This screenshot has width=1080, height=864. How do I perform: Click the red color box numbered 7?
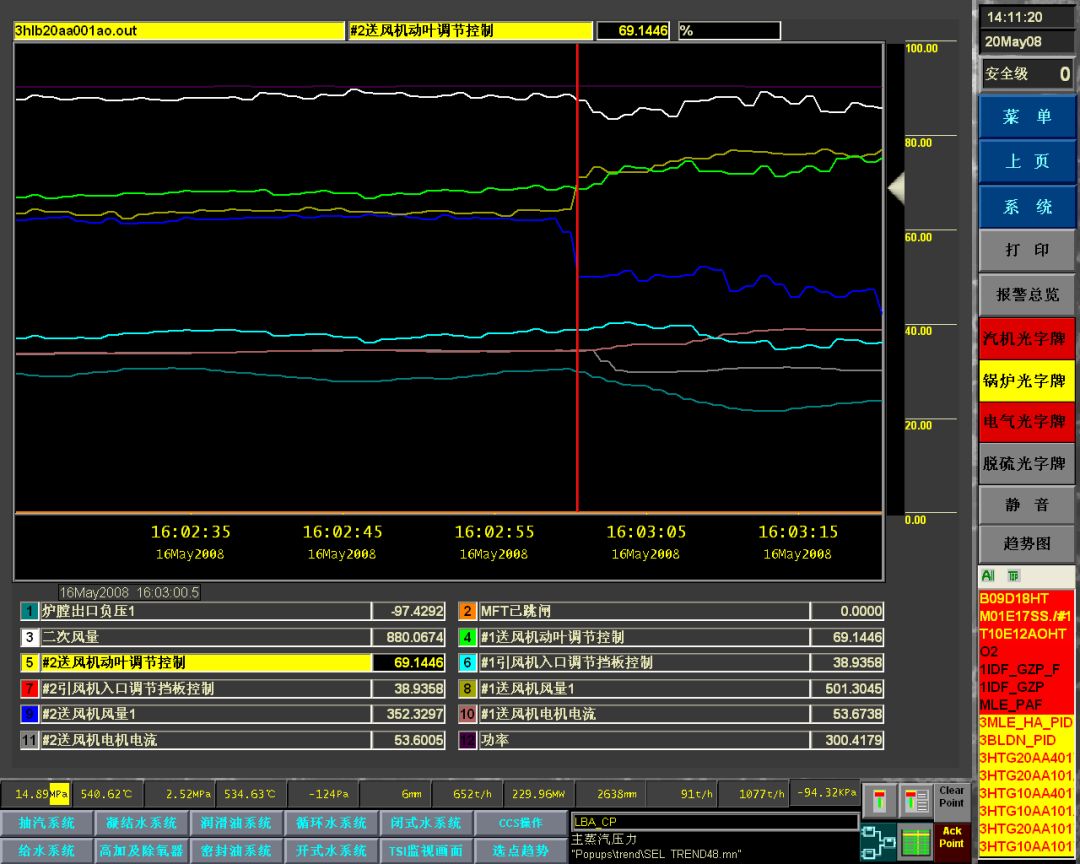(29, 688)
